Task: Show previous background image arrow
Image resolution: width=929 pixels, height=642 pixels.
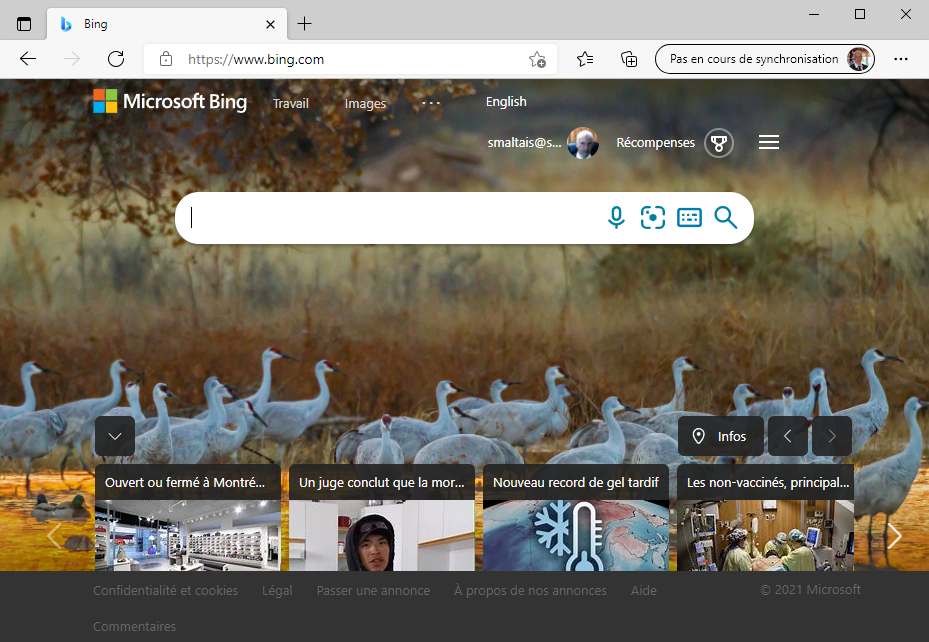Action: tap(788, 436)
